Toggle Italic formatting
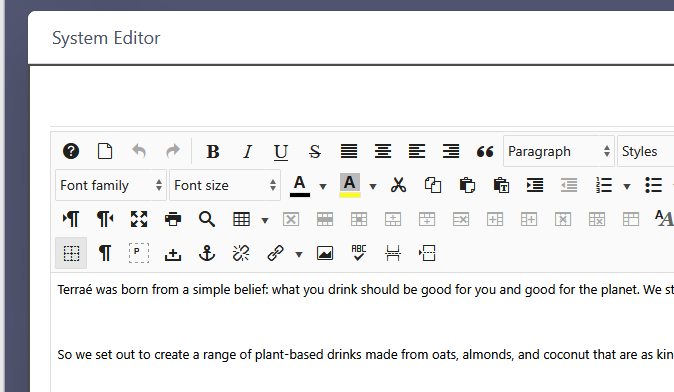 coord(247,151)
